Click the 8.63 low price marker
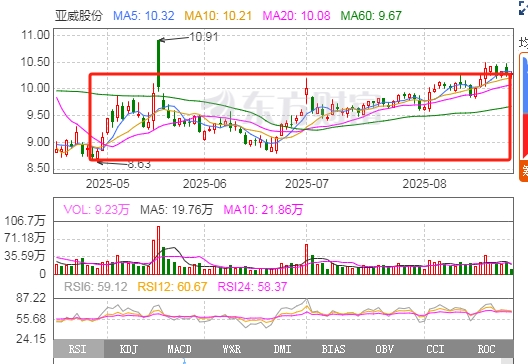Screen dimensions: 528x364 (139, 164)
